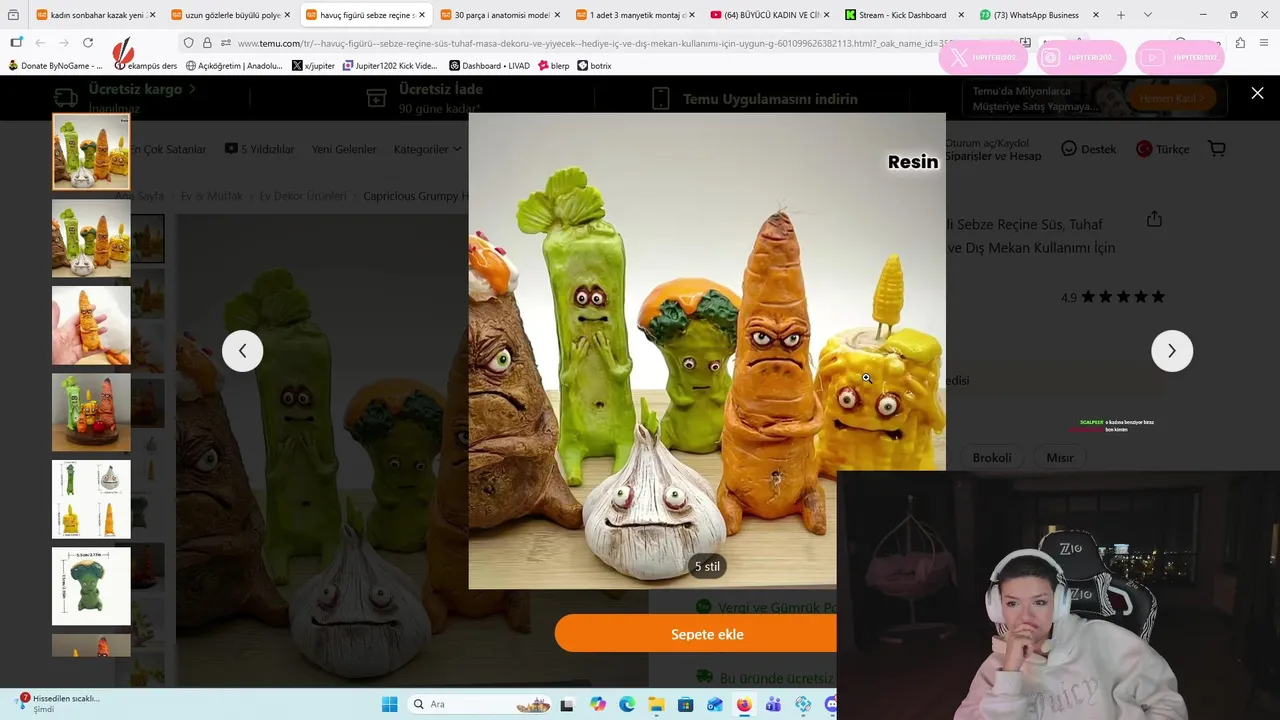Show the next product image
The height and width of the screenshot is (720, 1280).
1171,351
